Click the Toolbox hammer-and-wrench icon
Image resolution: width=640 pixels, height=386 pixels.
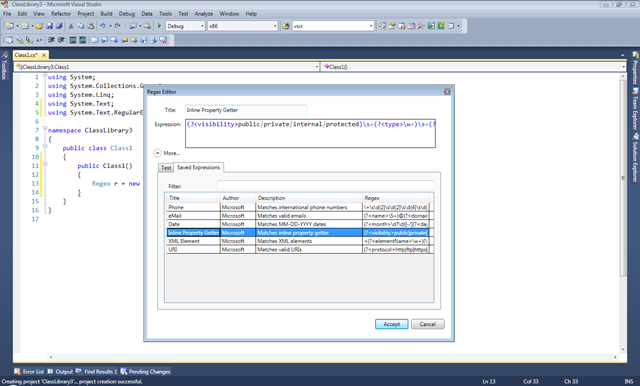coord(421,26)
